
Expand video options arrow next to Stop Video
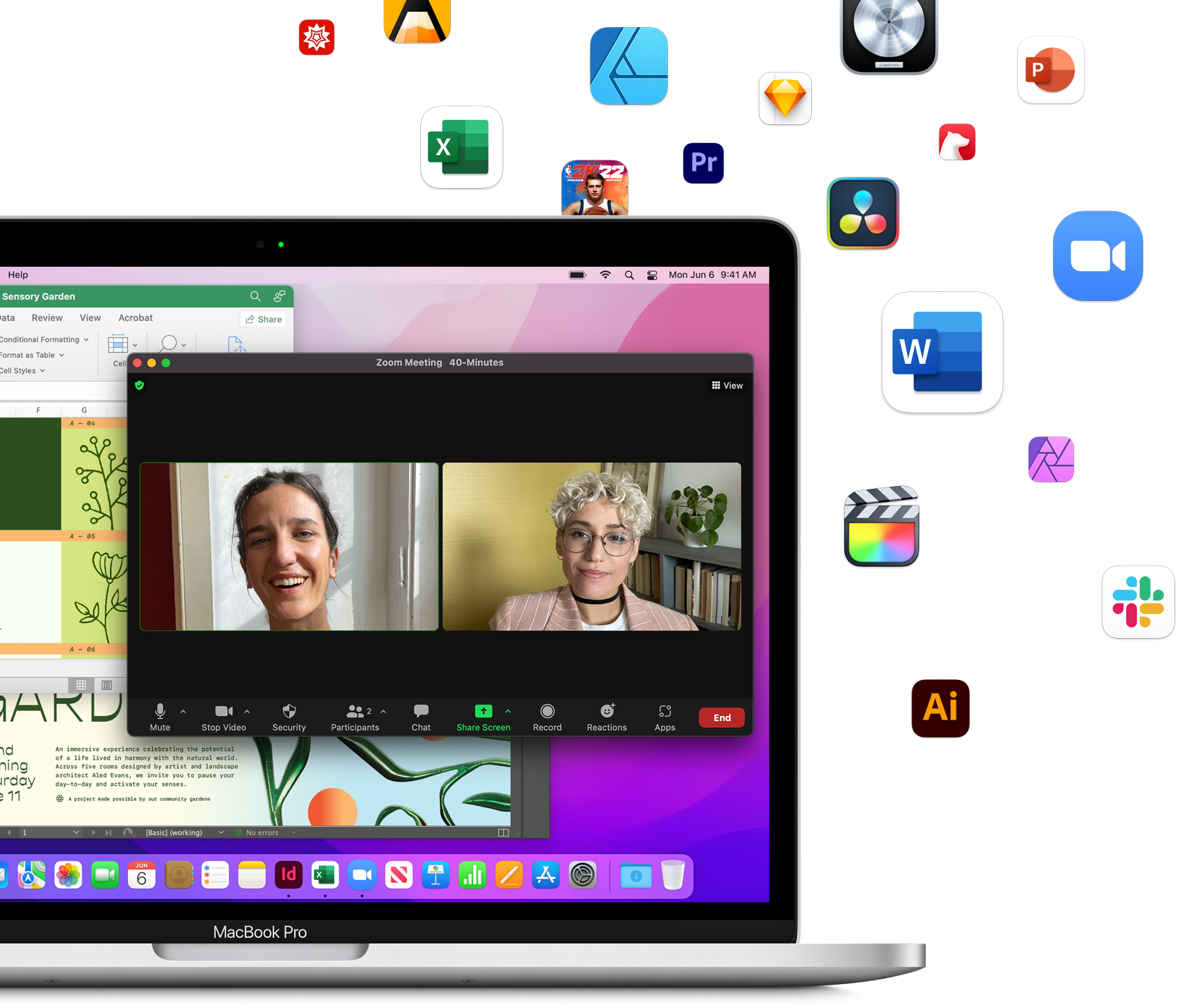pos(247,711)
